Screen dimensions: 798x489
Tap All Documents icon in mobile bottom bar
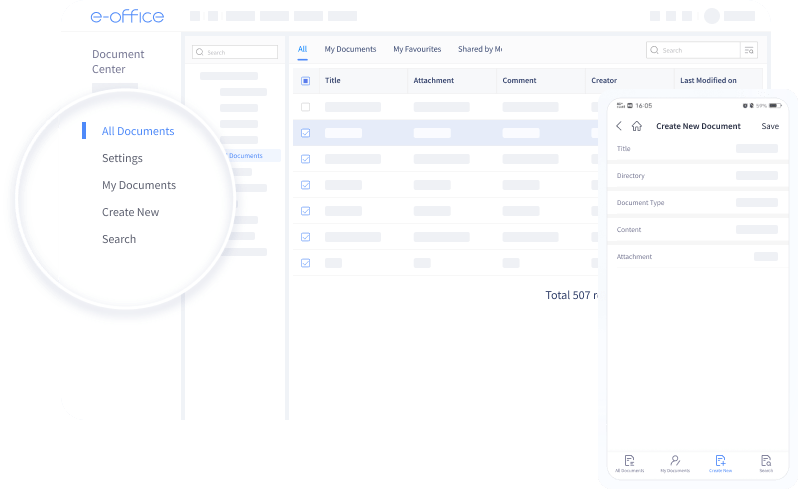630,461
